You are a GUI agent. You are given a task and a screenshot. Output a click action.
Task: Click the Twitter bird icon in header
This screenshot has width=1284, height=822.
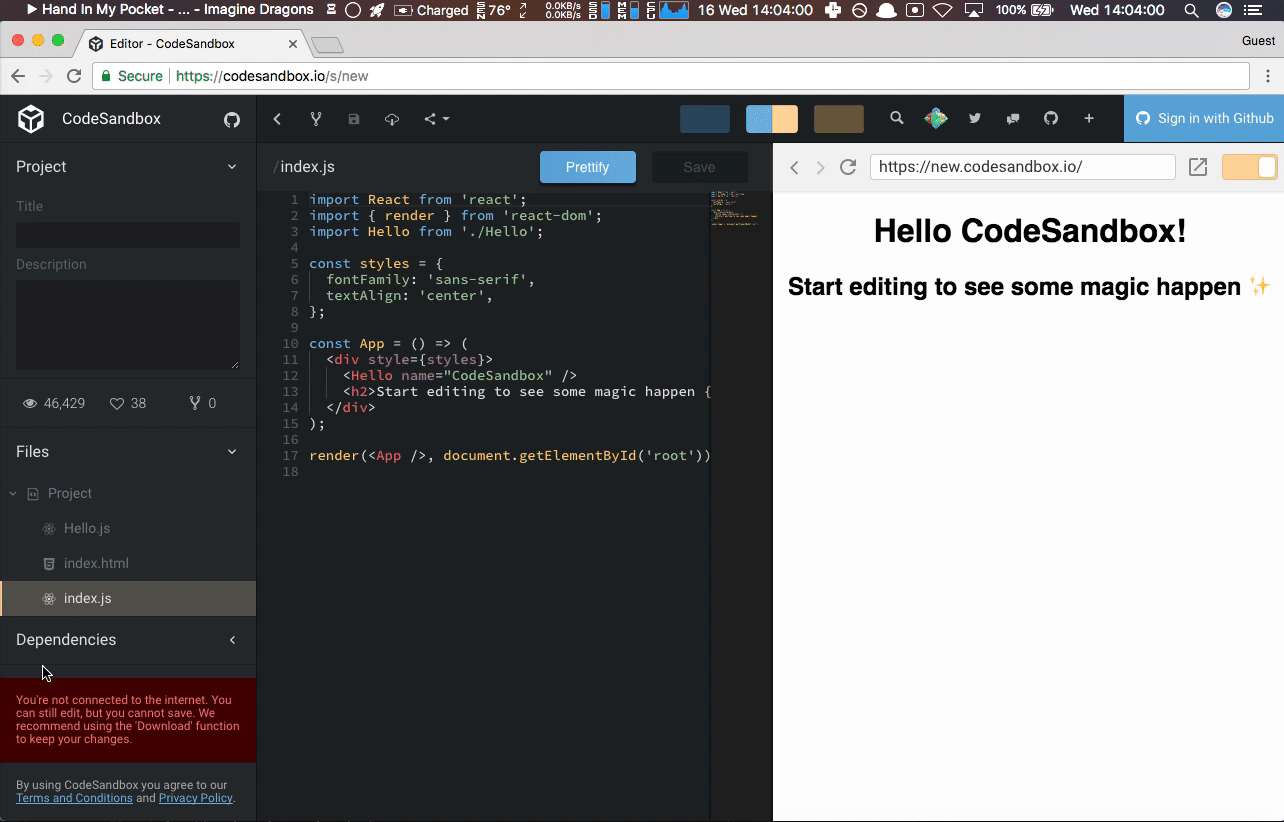click(974, 118)
